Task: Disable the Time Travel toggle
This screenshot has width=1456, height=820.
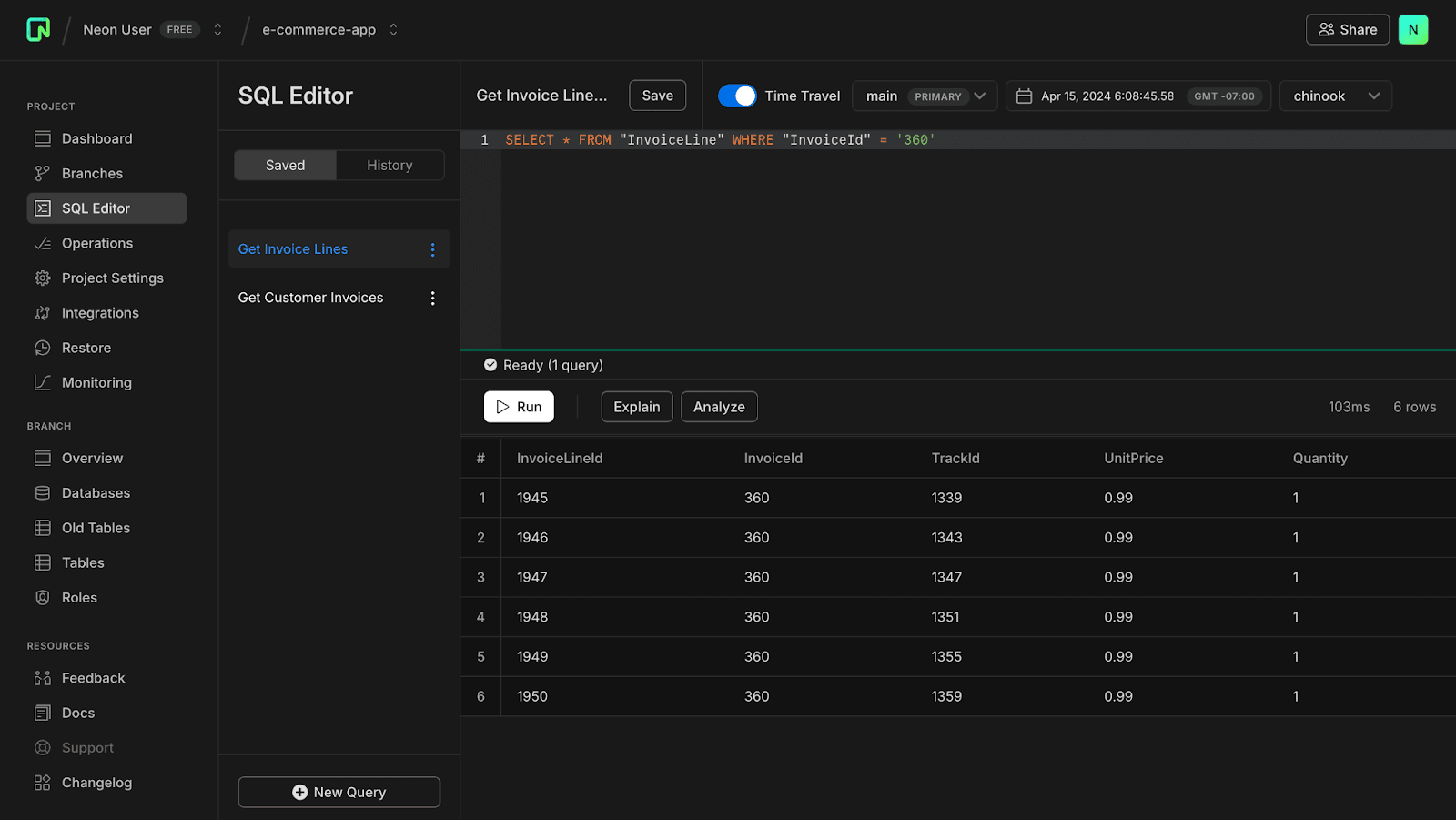Action: coord(737,96)
